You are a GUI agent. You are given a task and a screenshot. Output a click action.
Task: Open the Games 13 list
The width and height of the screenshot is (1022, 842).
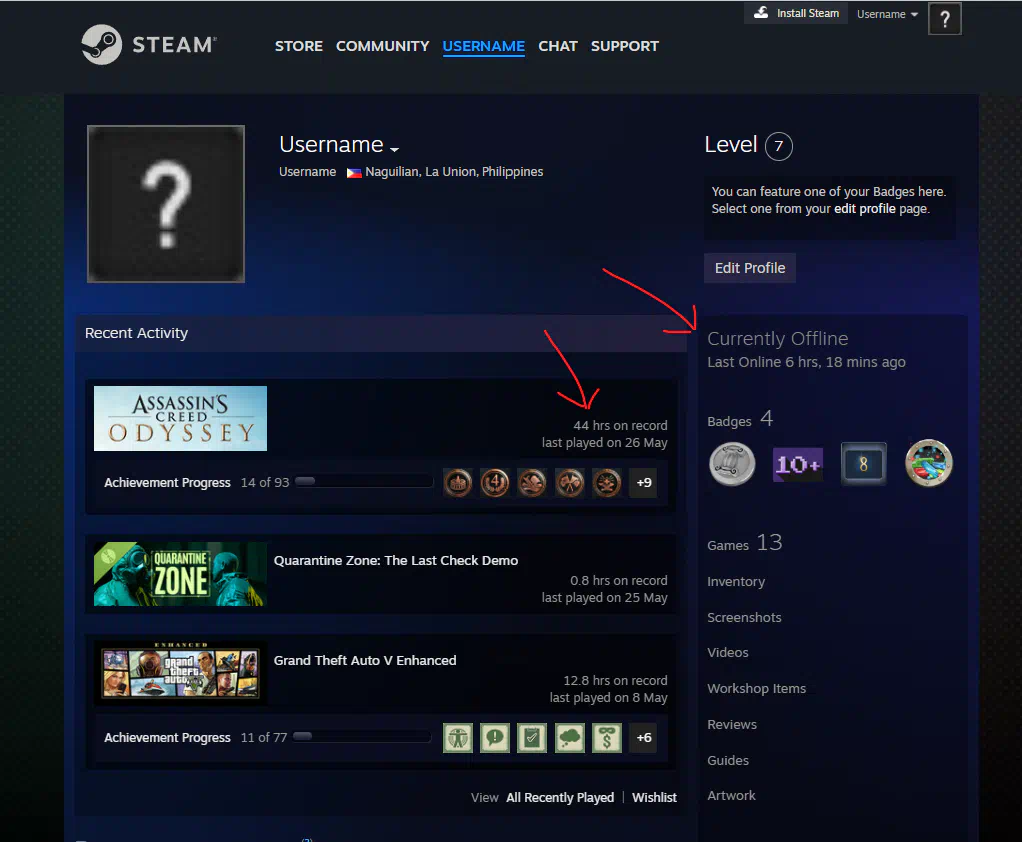tap(744, 543)
